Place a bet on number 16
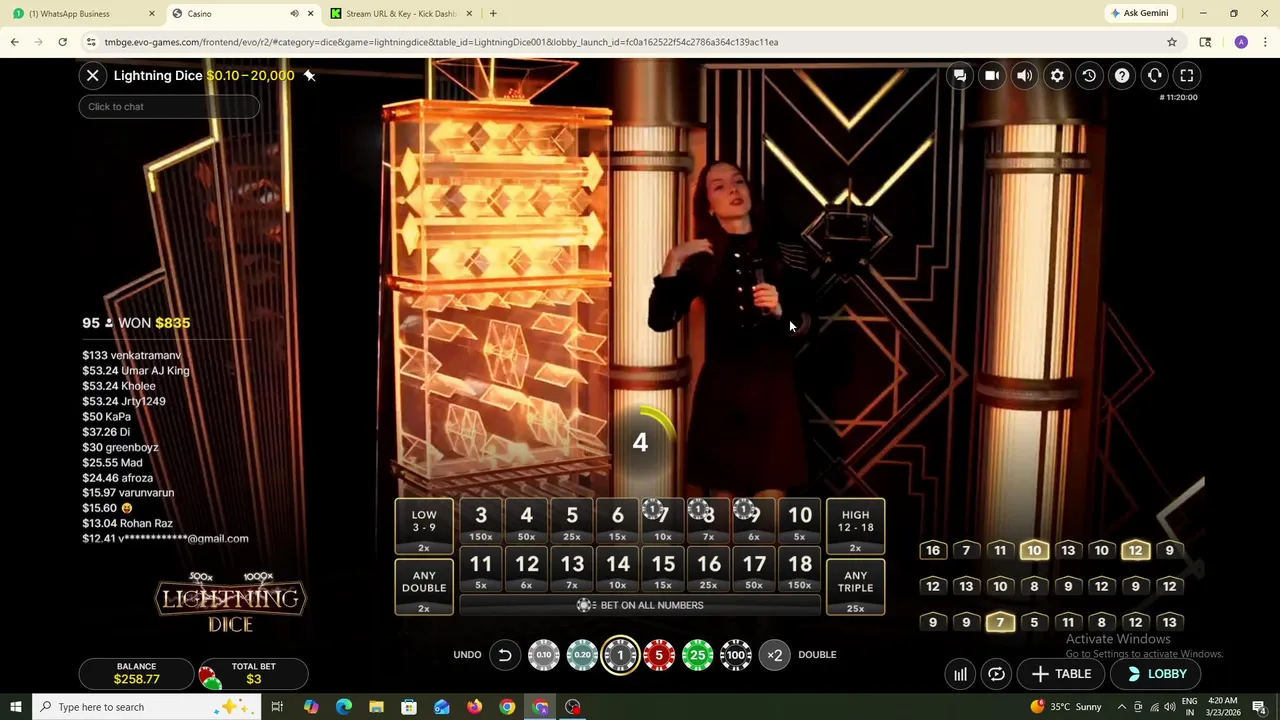Viewport: 1280px width, 720px height. pyautogui.click(x=708, y=570)
